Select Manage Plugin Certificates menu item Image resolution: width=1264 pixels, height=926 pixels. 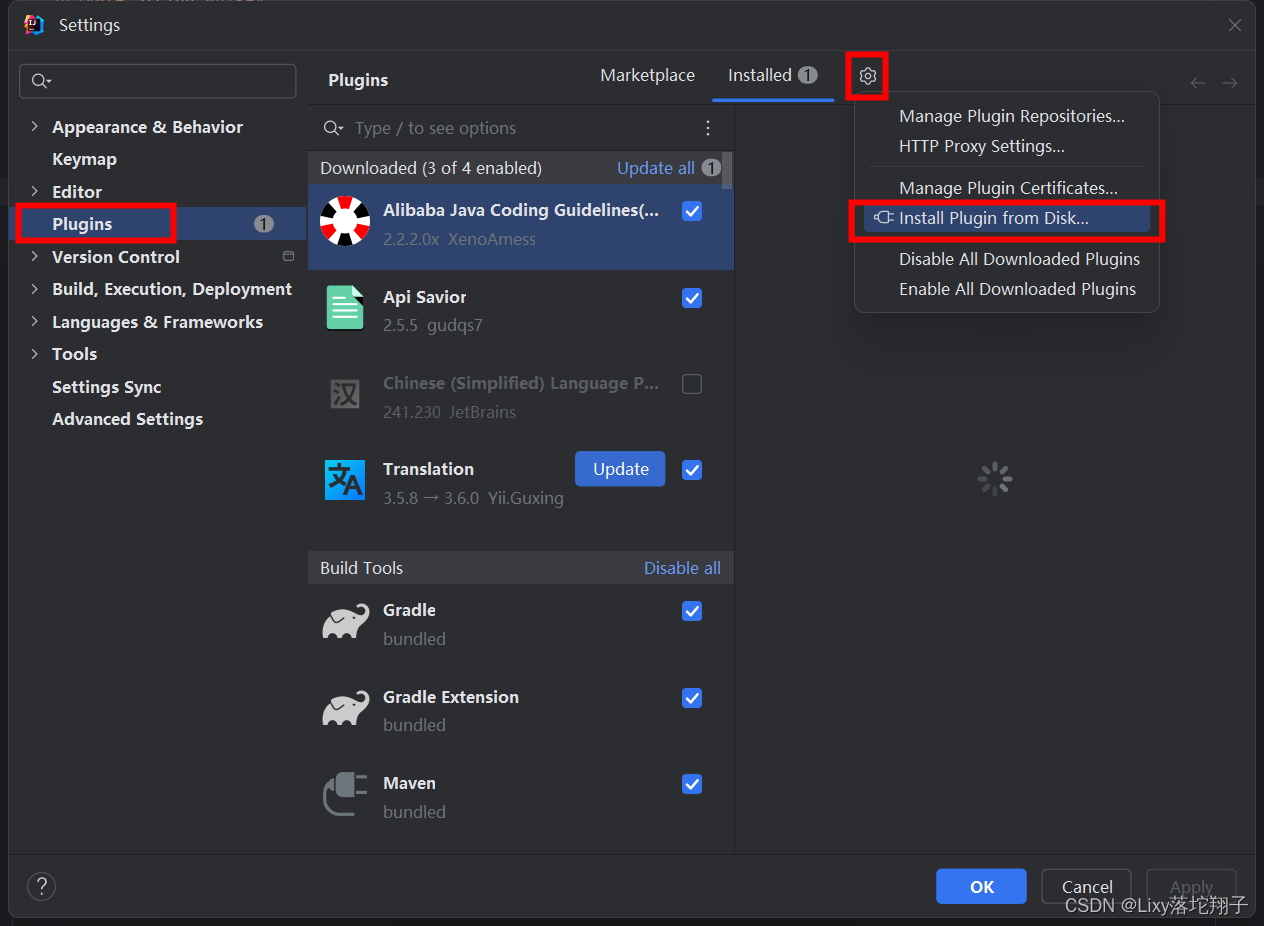point(1007,188)
